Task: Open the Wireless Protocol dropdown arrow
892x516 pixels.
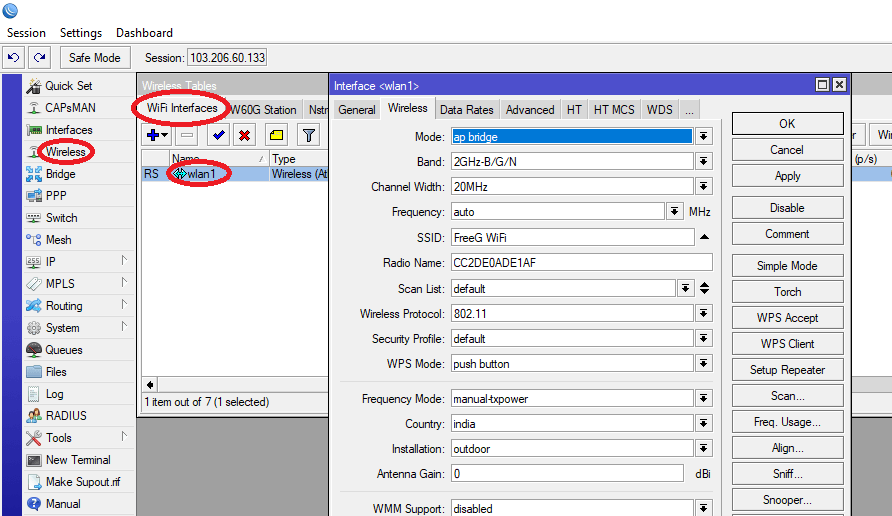Action: [704, 313]
